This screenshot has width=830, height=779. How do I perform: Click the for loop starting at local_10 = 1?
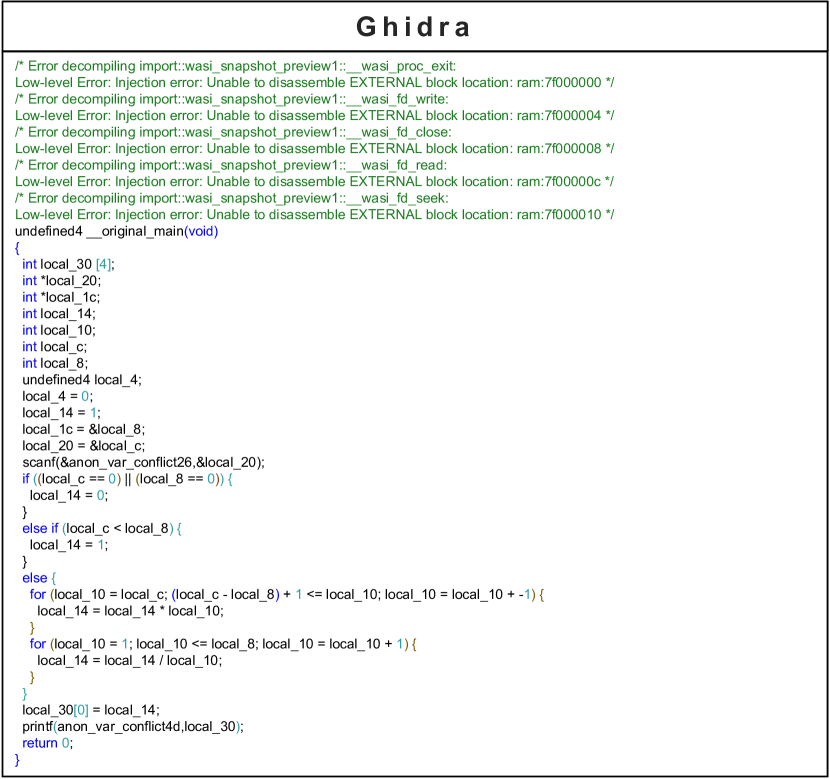click(223, 644)
